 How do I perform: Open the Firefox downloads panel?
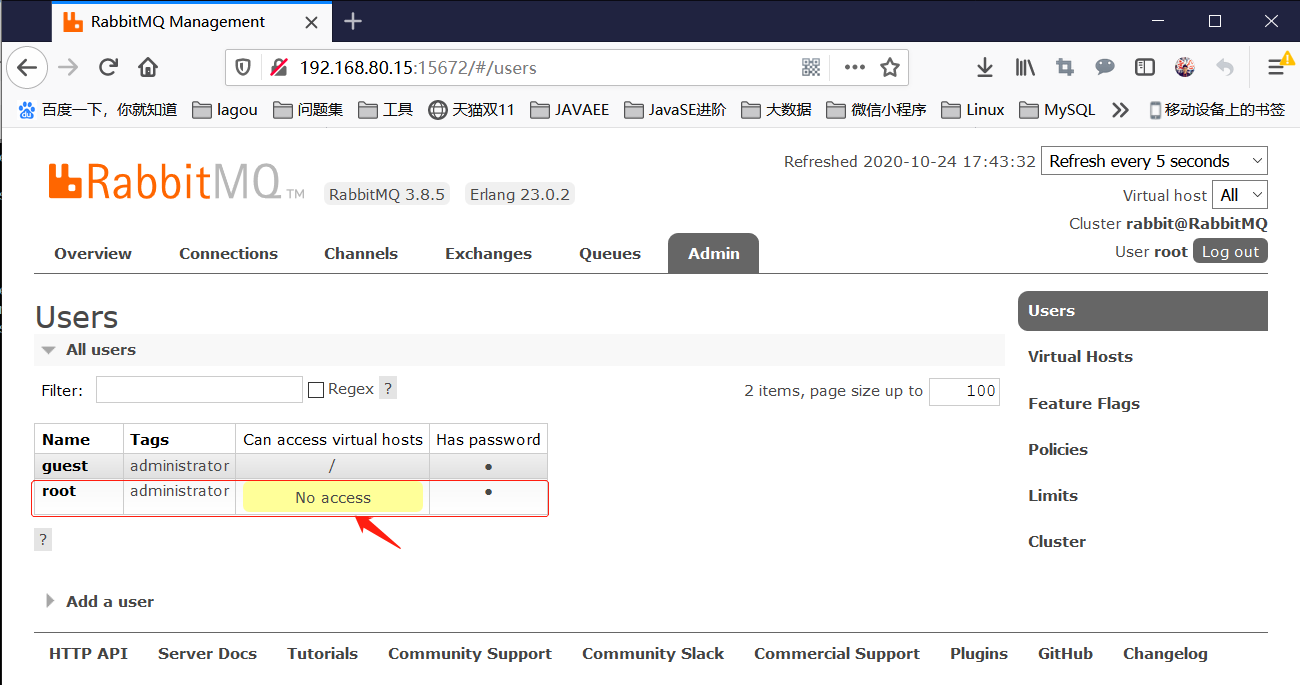tap(984, 67)
